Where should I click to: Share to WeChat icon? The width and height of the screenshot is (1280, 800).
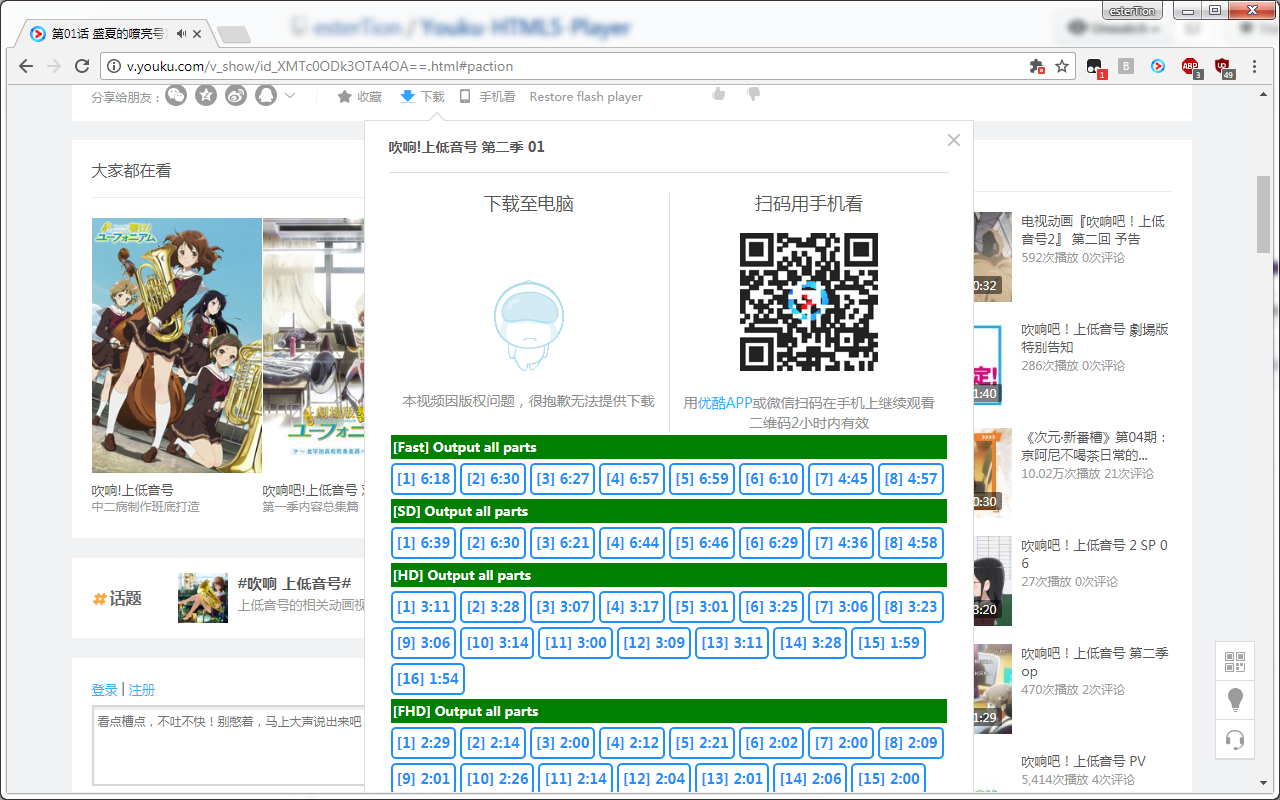176,96
